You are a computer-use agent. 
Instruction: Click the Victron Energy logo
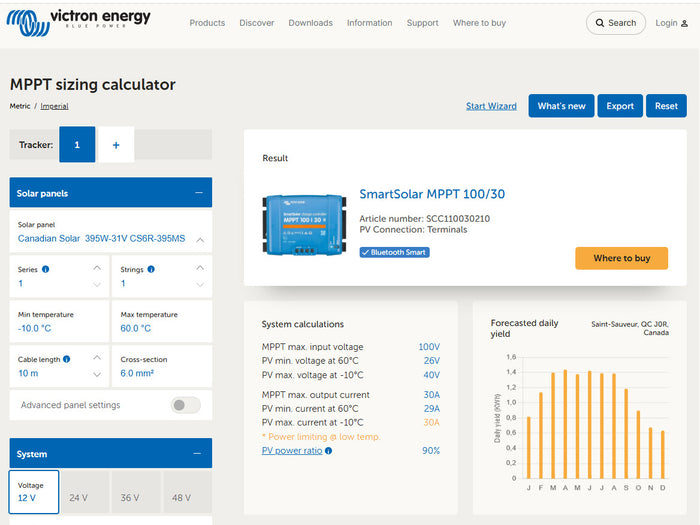click(78, 20)
